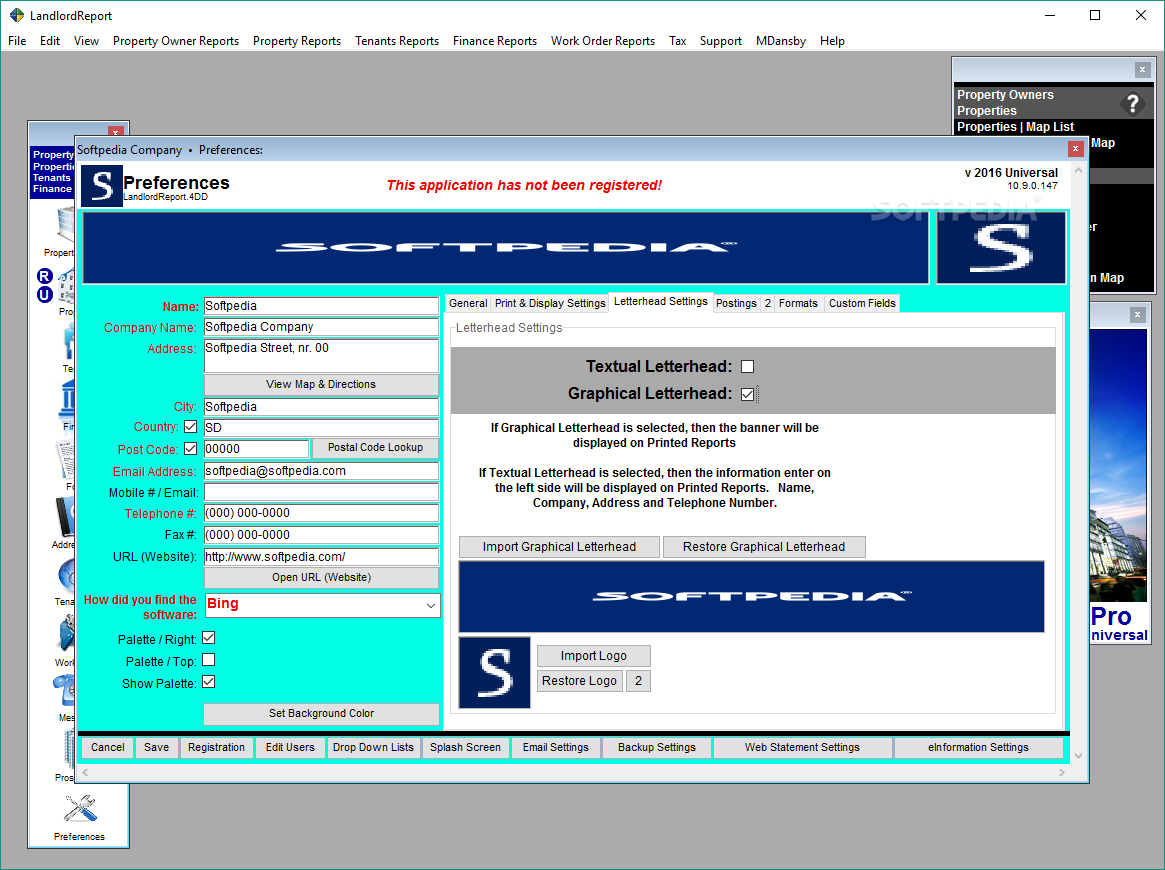
Task: Click the S logo beside Preferences title
Action: [102, 186]
